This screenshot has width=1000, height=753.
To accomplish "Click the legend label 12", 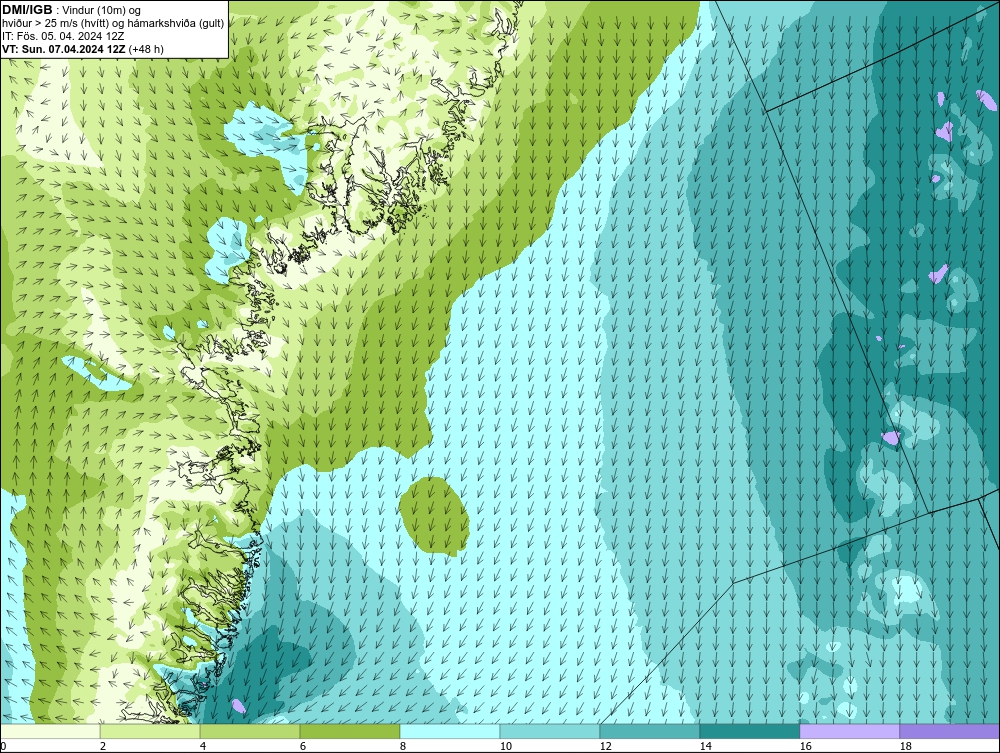I will pos(605,746).
